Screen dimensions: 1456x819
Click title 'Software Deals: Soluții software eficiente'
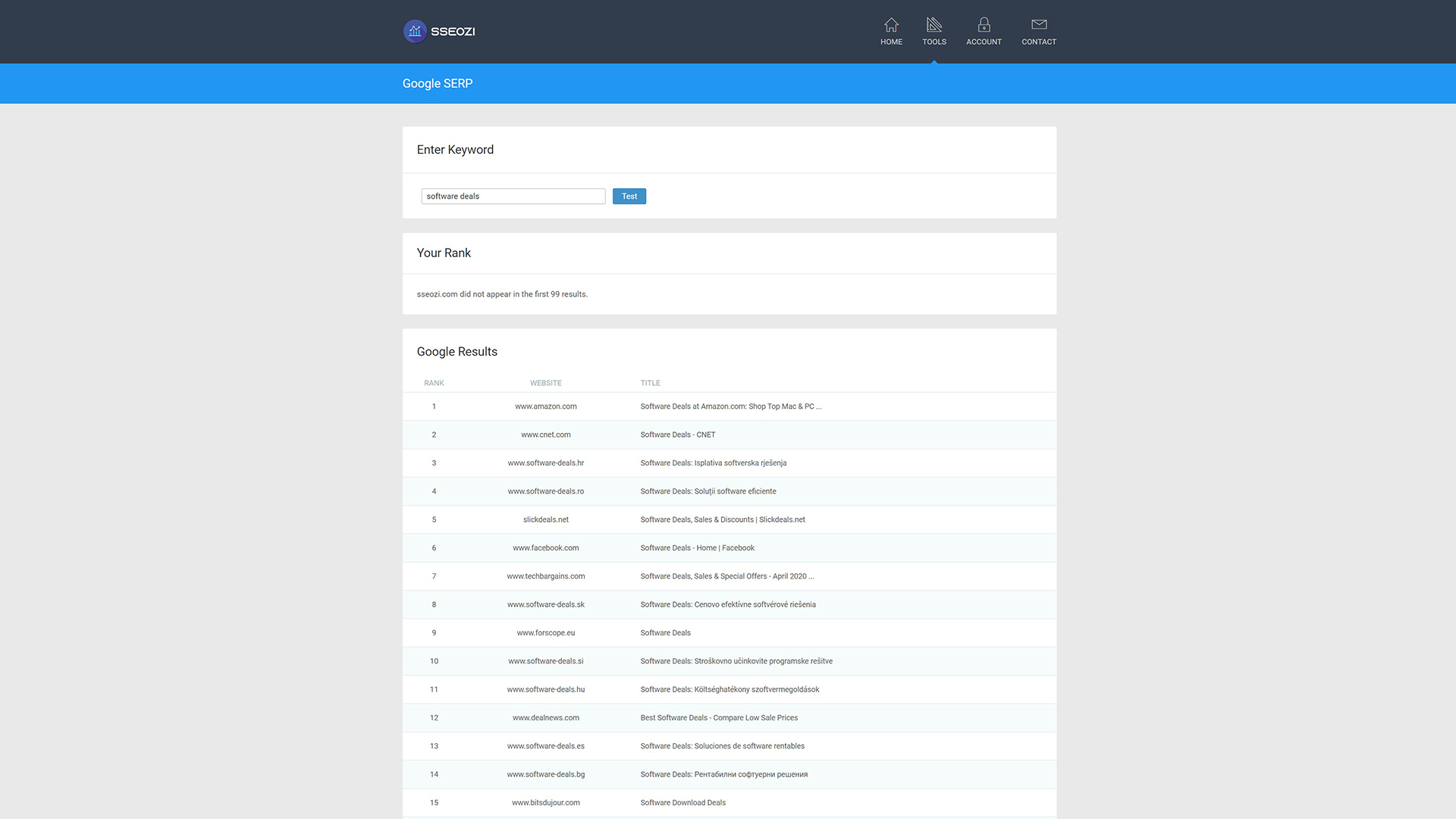[x=708, y=491]
